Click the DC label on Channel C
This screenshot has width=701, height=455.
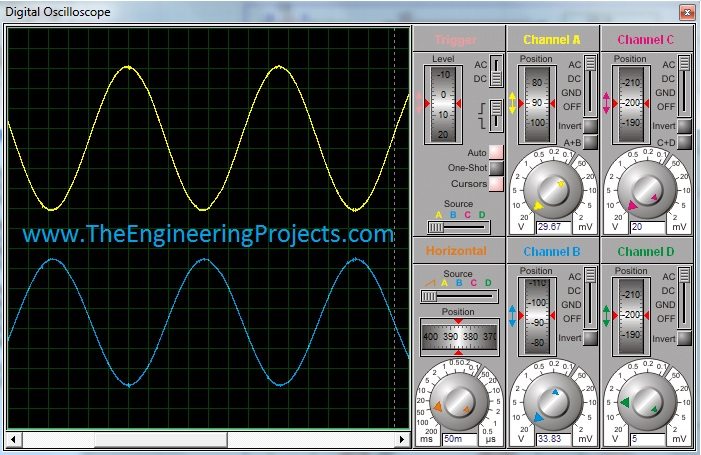tap(668, 79)
